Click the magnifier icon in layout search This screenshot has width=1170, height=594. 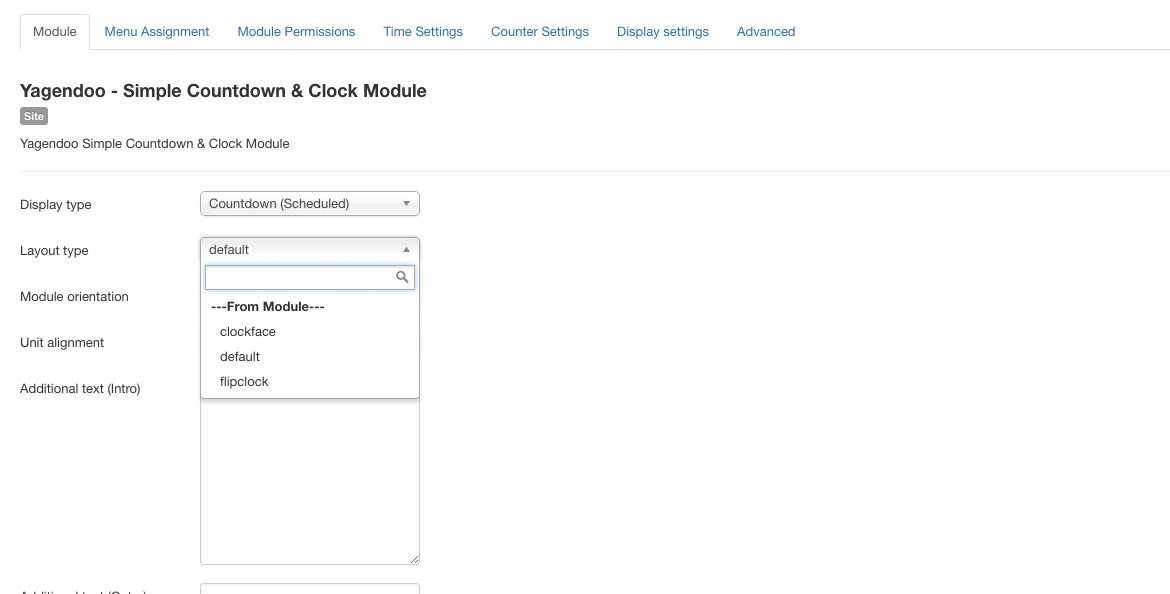pyautogui.click(x=402, y=278)
